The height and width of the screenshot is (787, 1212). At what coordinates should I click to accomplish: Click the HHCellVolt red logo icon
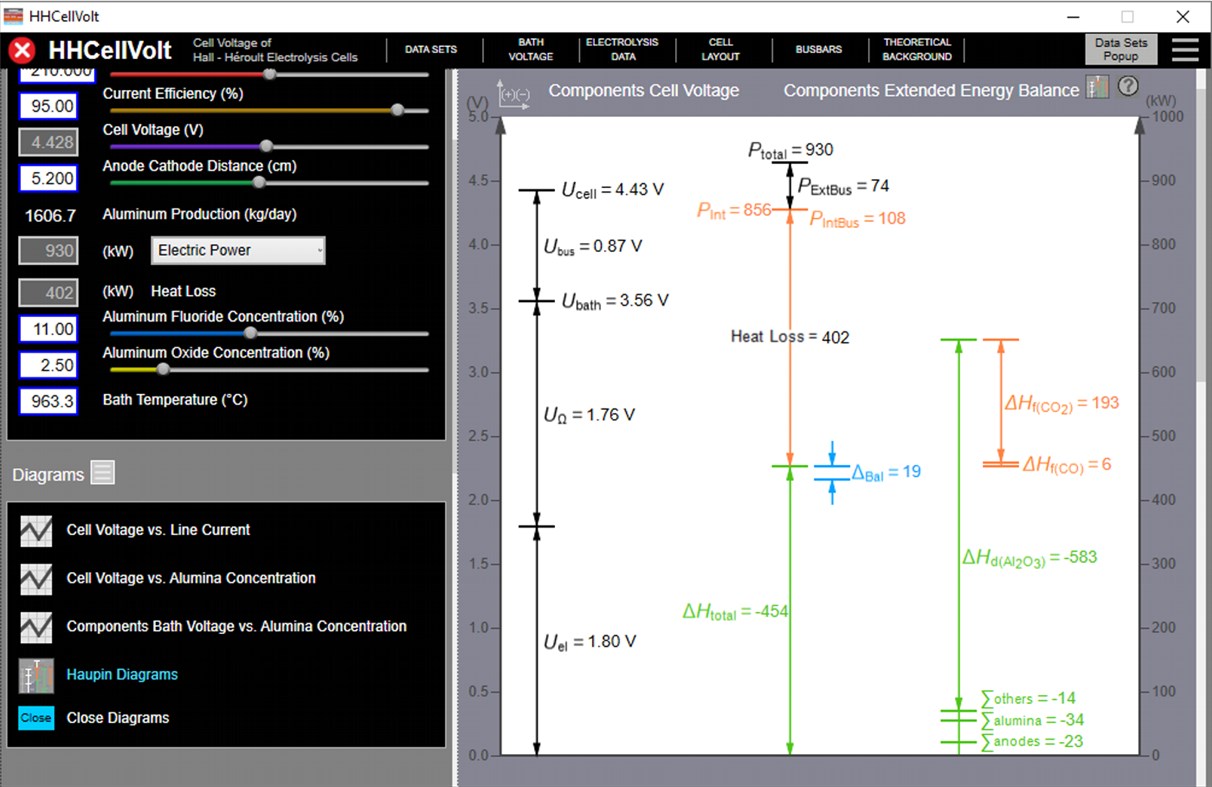coord(21,50)
